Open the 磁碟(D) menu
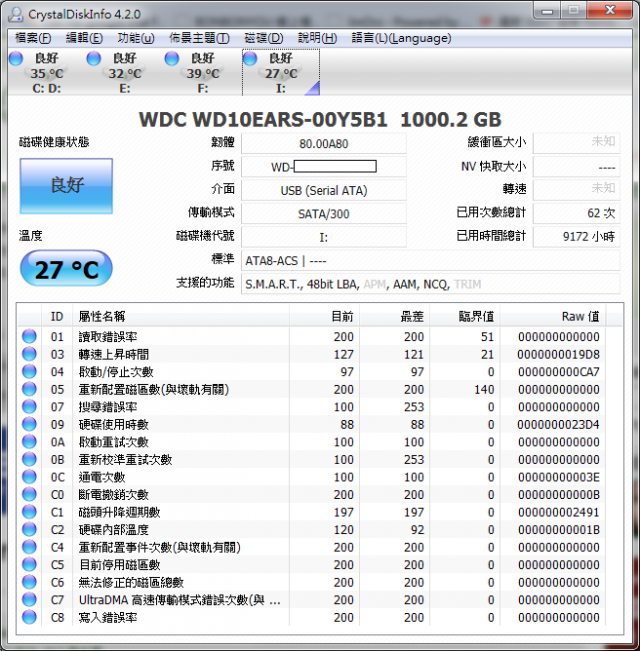Screen dimensions: 640x652 (x=263, y=38)
